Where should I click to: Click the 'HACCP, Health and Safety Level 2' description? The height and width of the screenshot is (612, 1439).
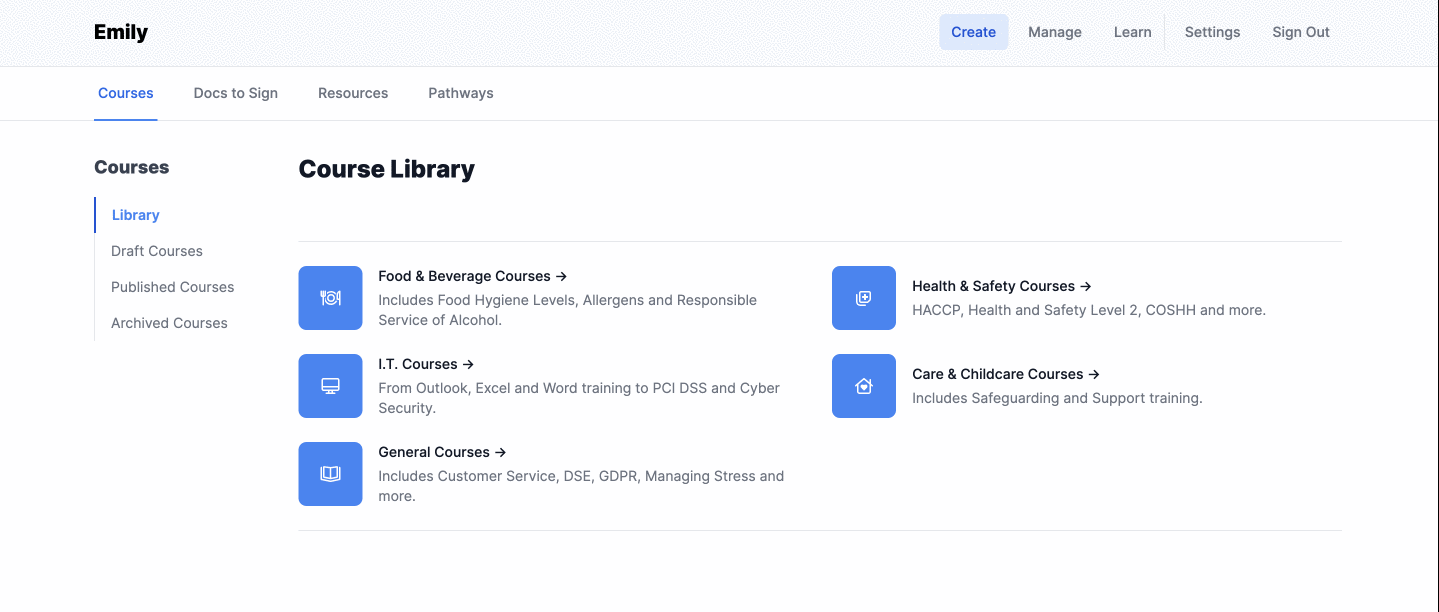coord(1089,310)
